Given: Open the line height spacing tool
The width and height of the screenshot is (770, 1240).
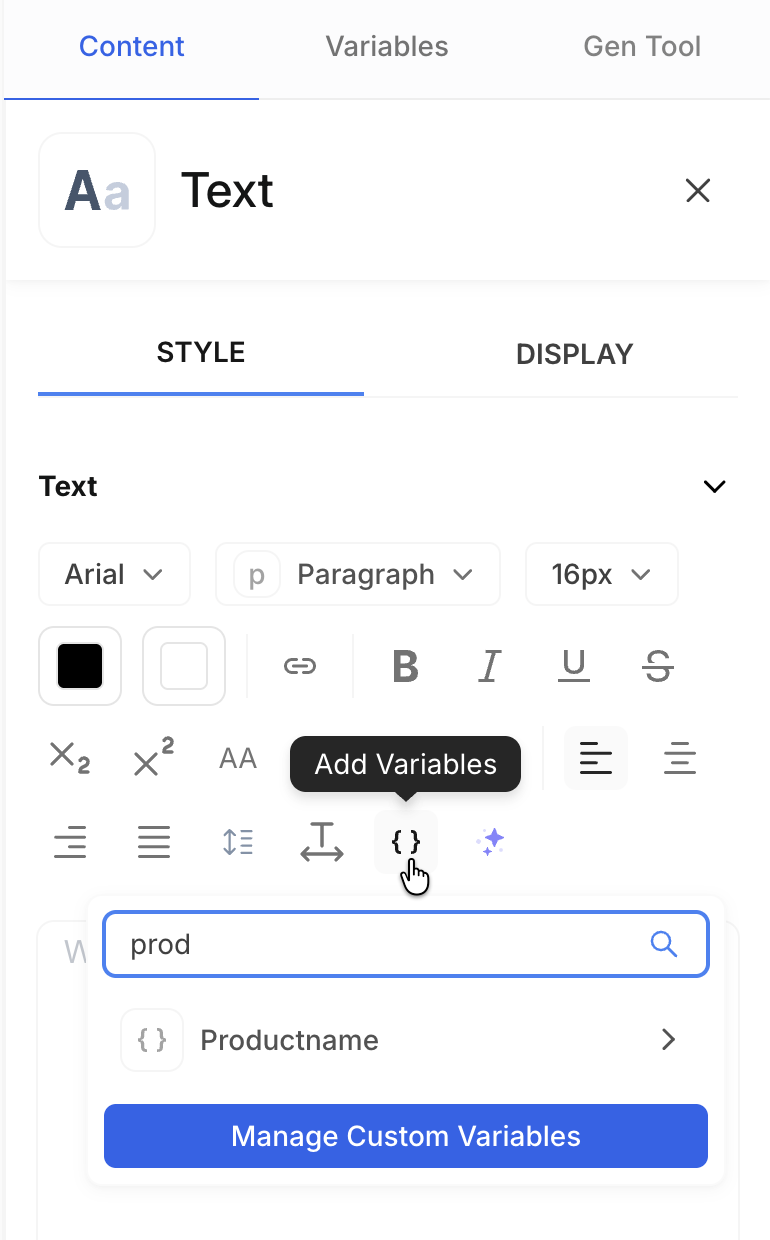Looking at the screenshot, I should tap(238, 842).
